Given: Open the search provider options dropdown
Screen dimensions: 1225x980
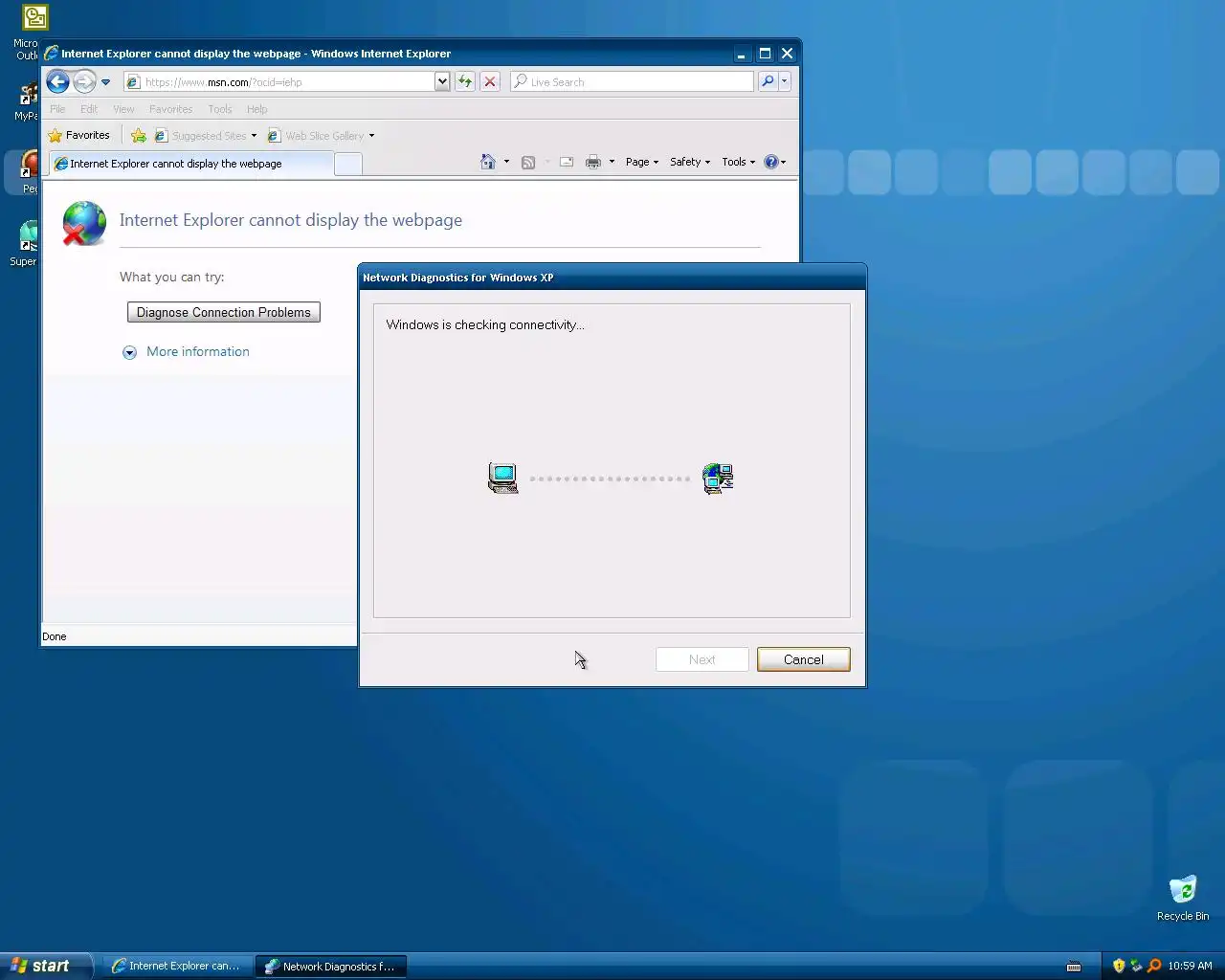Looking at the screenshot, I should tap(785, 82).
